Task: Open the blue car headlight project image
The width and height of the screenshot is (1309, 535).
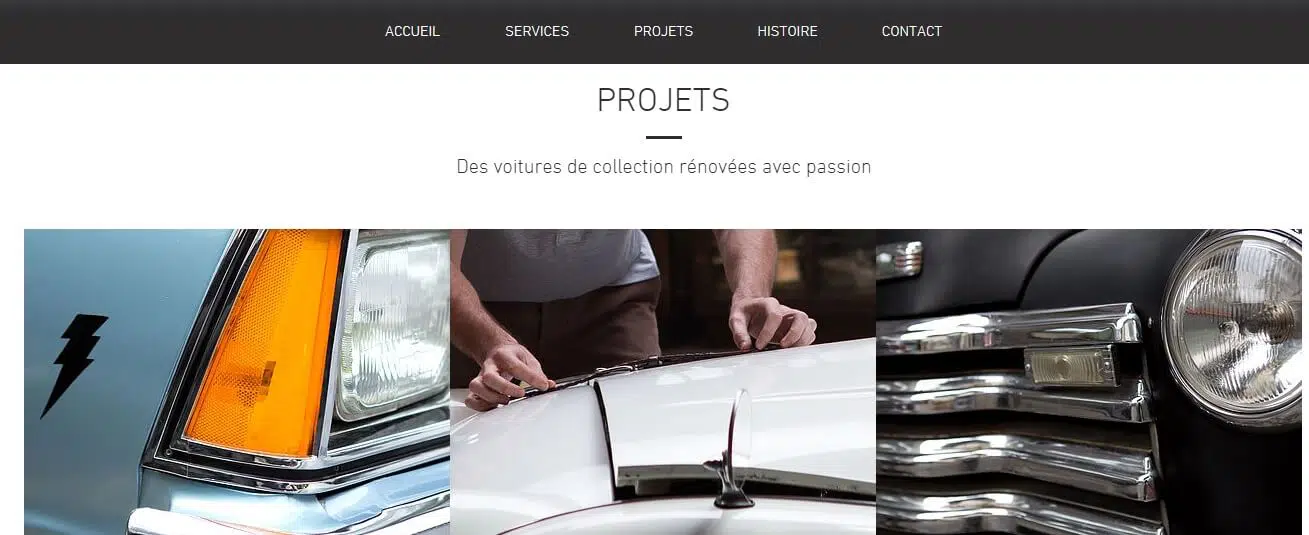Action: click(237, 382)
